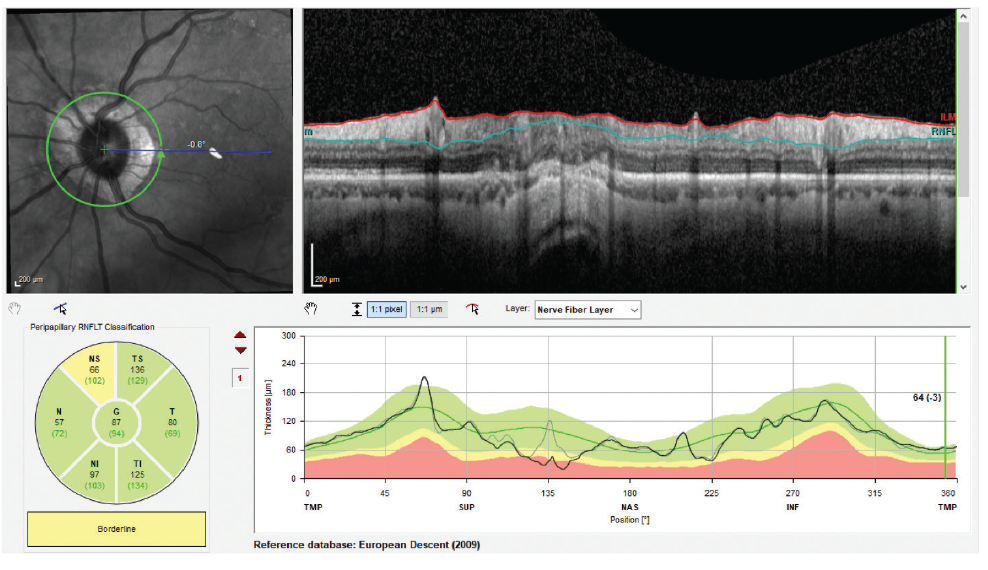Click the N sector value 57

click(x=59, y=422)
